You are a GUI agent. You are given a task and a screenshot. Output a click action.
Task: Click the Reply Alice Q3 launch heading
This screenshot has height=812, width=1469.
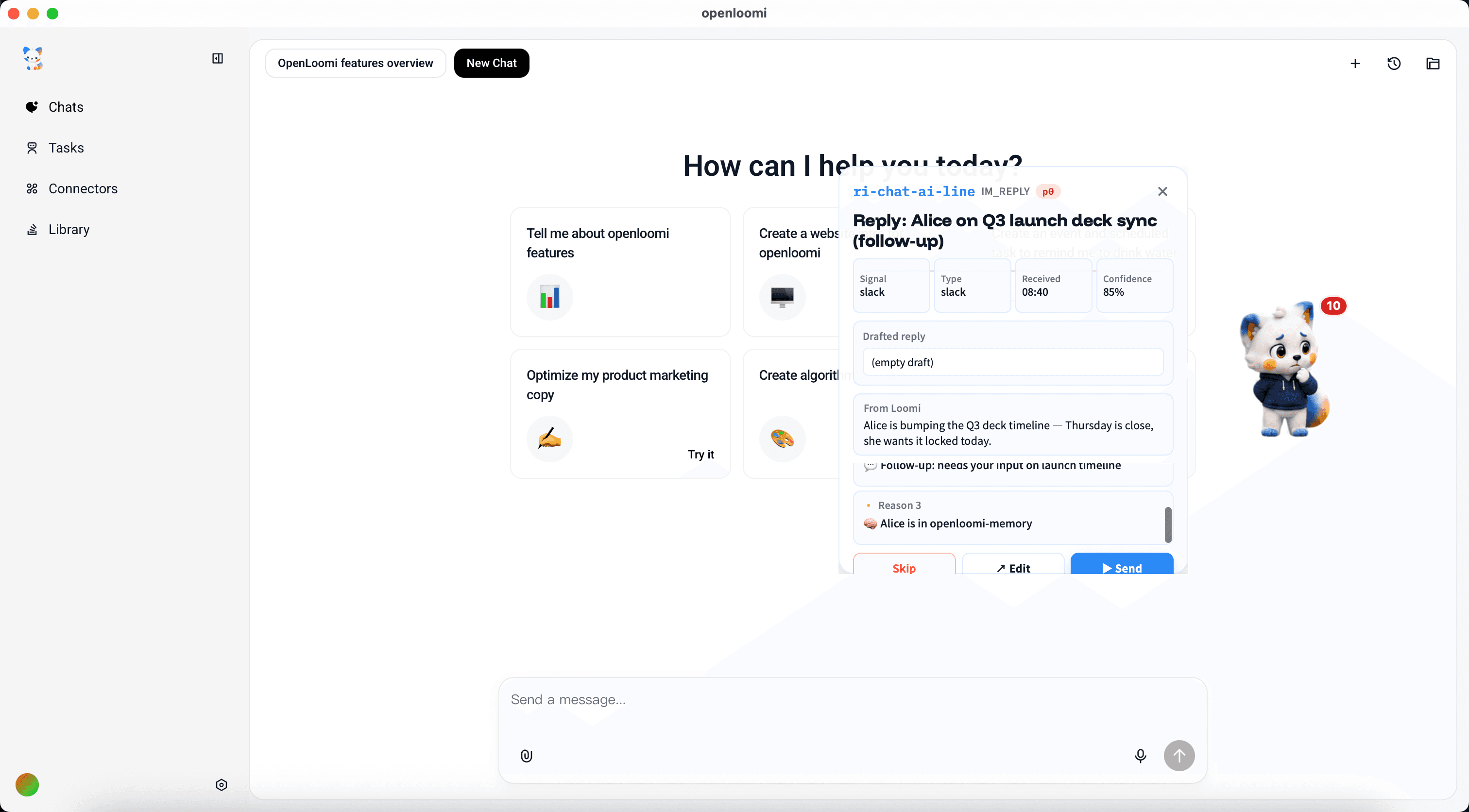click(1005, 230)
